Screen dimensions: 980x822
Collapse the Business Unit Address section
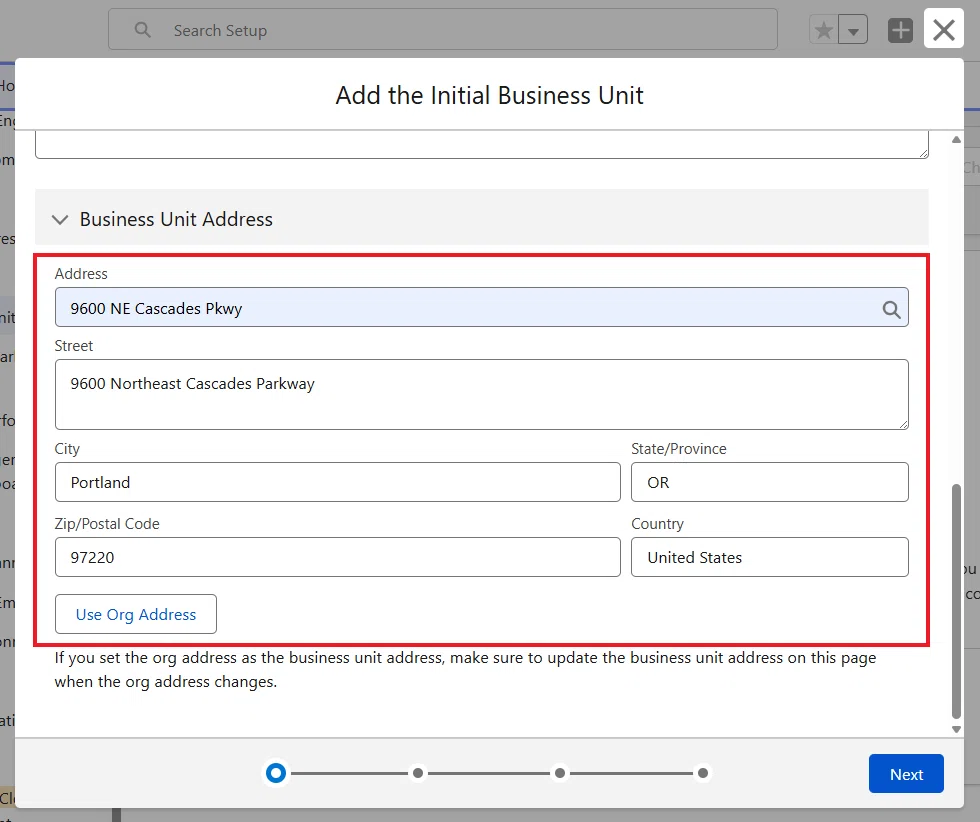60,219
